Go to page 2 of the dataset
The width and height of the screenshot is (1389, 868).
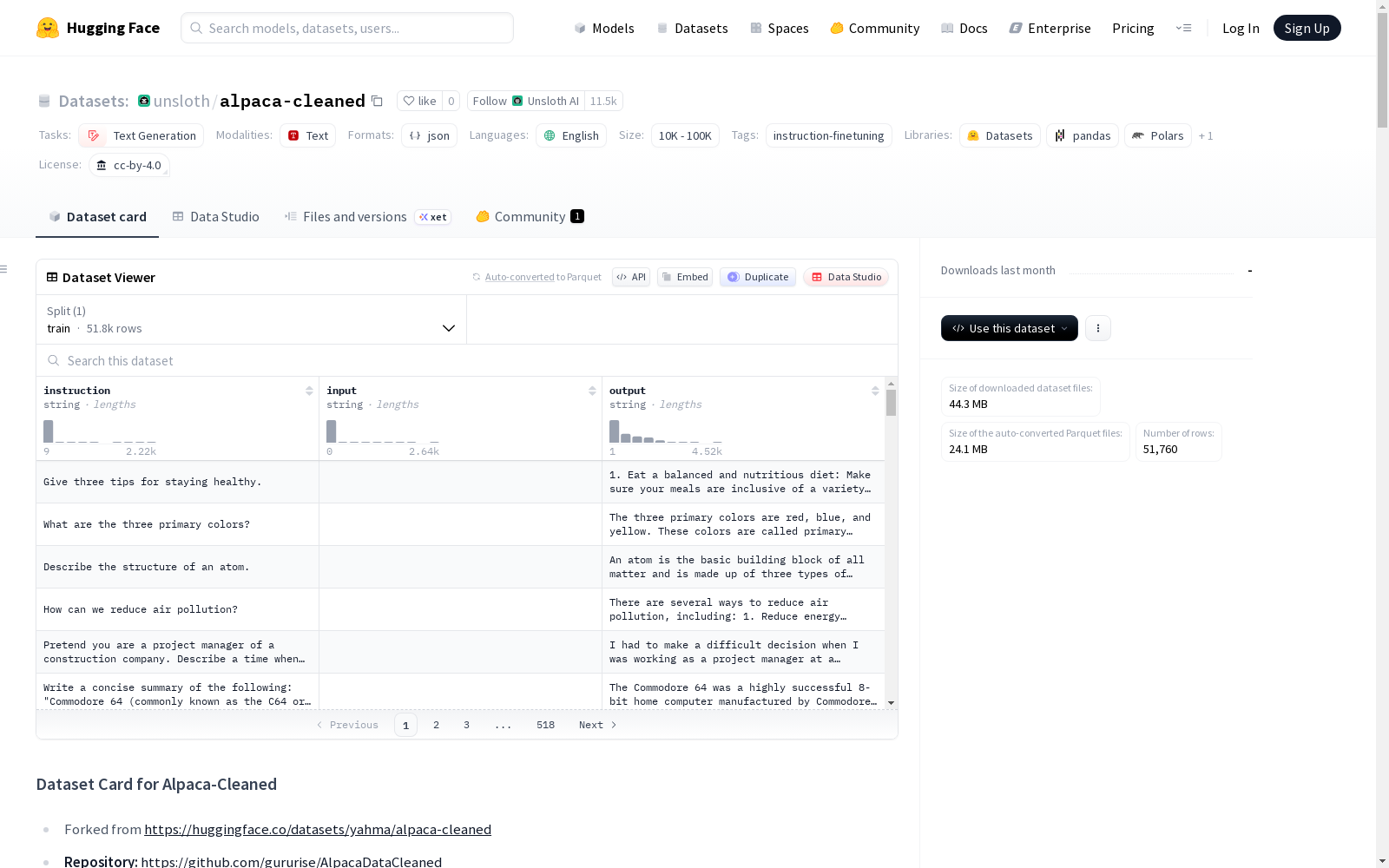436,725
